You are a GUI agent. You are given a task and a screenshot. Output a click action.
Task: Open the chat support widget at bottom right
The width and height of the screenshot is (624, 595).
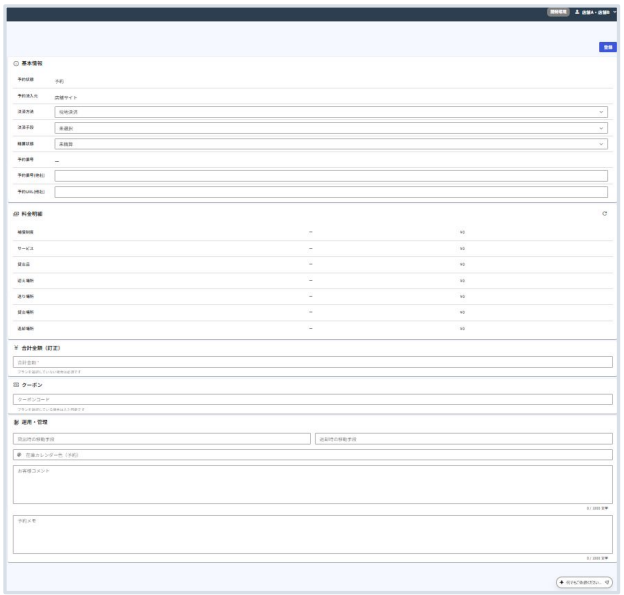(584, 582)
